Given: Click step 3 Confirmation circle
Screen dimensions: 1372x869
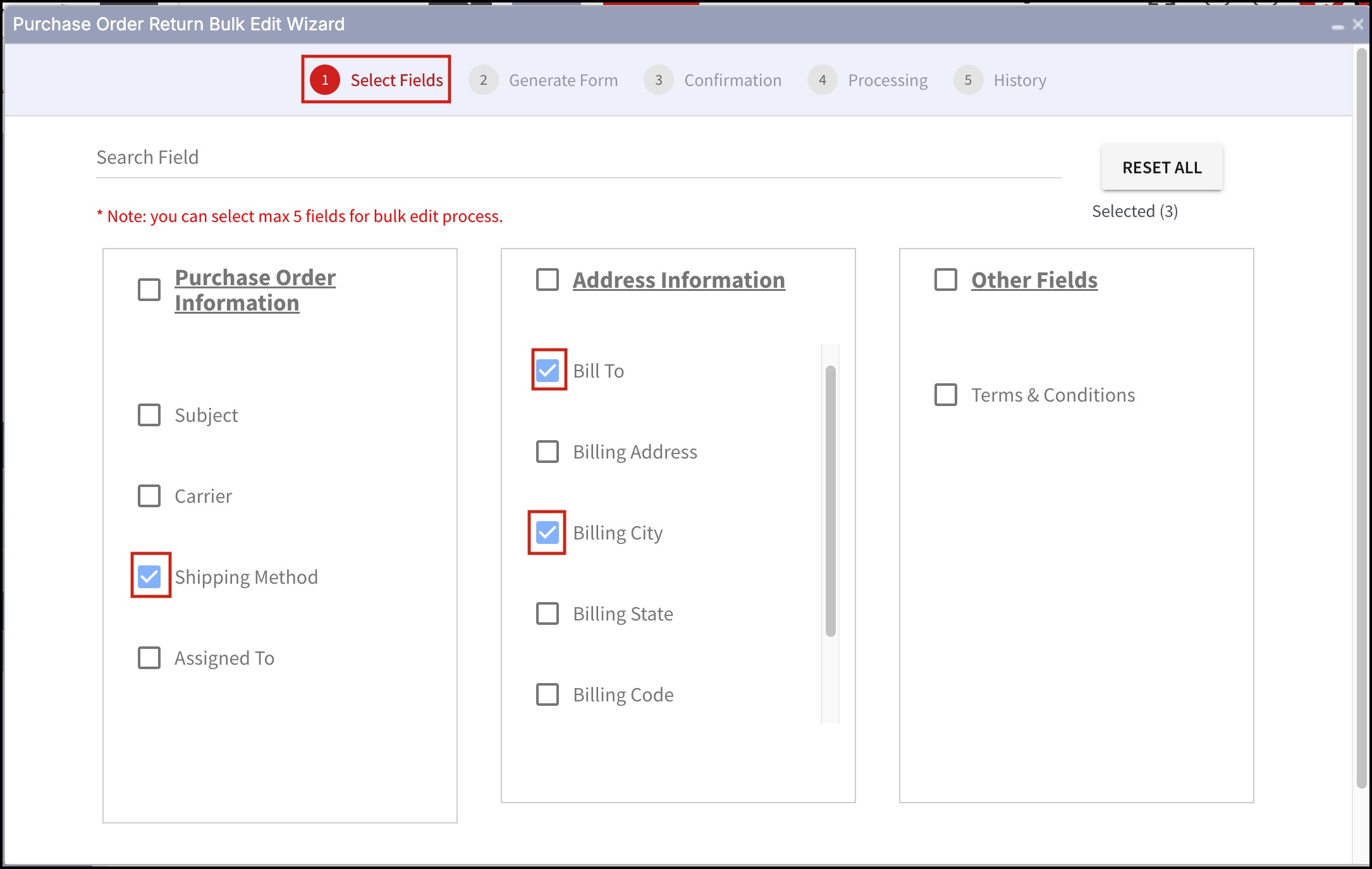Looking at the screenshot, I should coord(658,80).
